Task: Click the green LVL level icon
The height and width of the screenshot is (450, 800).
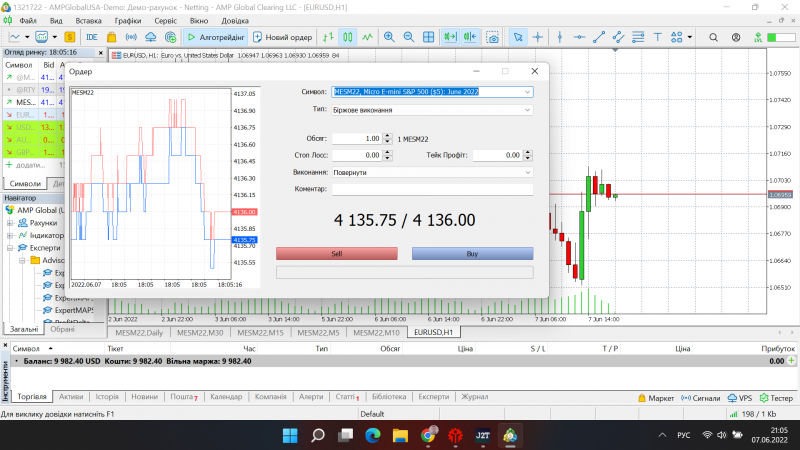Action: point(758,37)
